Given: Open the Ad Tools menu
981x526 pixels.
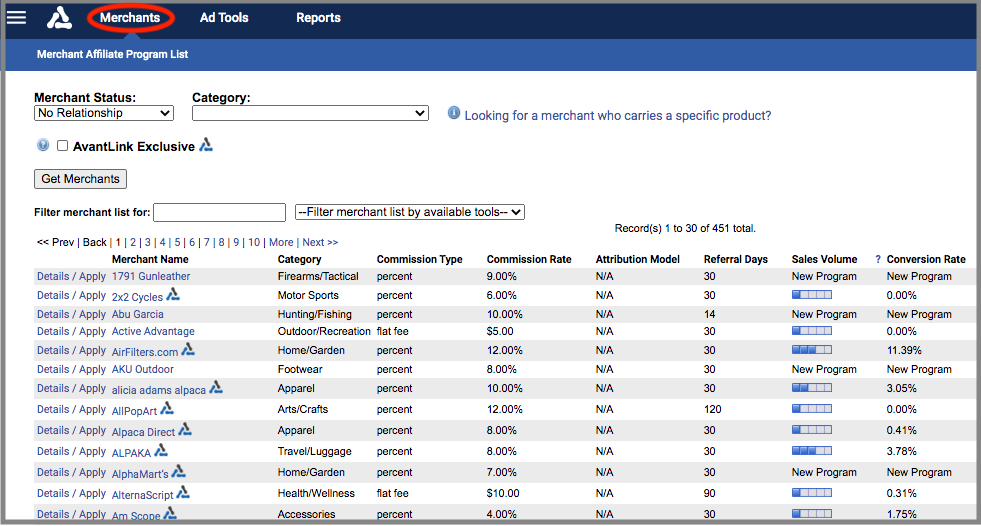Looking at the screenshot, I should [224, 18].
